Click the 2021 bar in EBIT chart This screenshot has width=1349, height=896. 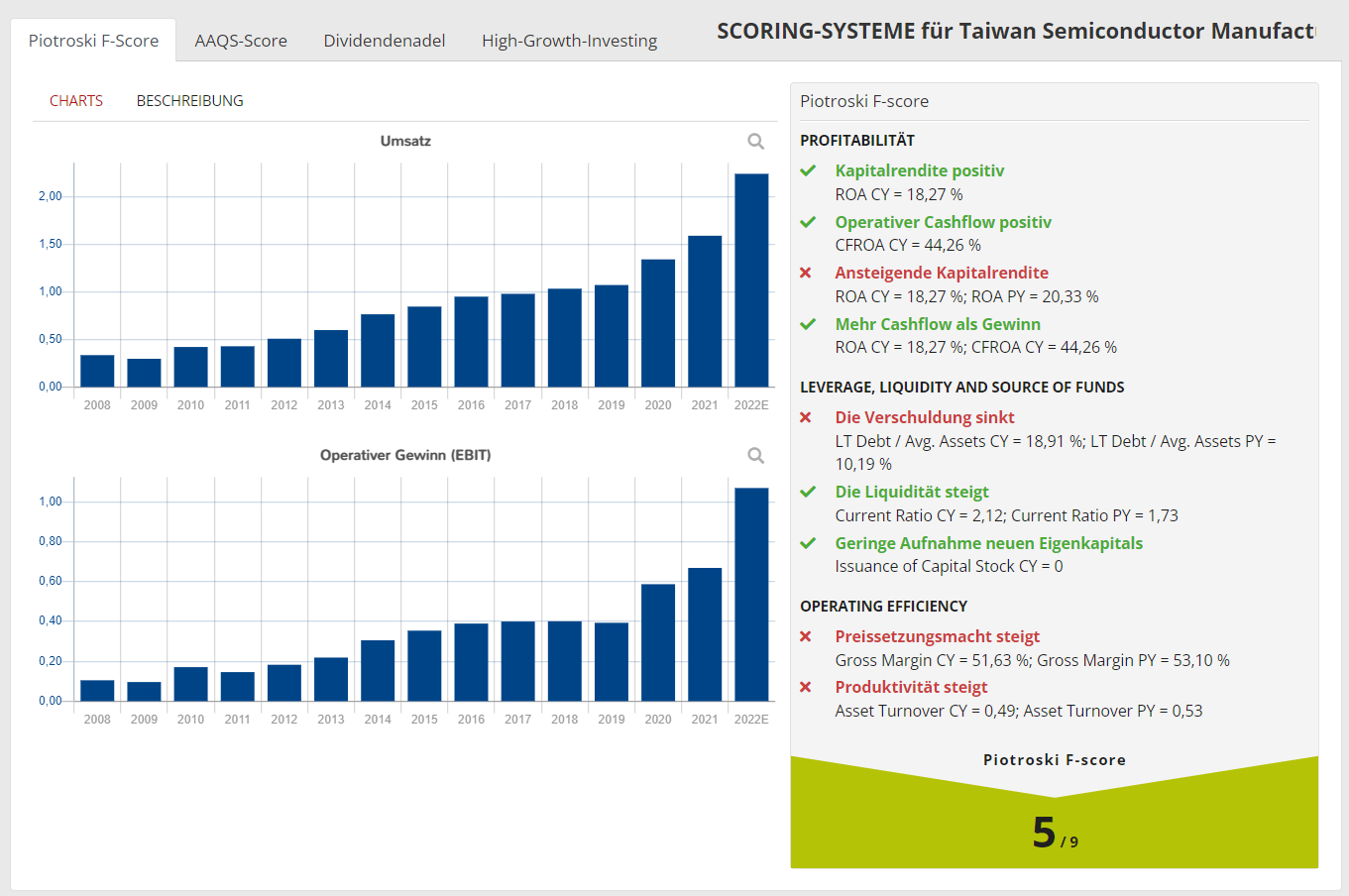[x=705, y=634]
